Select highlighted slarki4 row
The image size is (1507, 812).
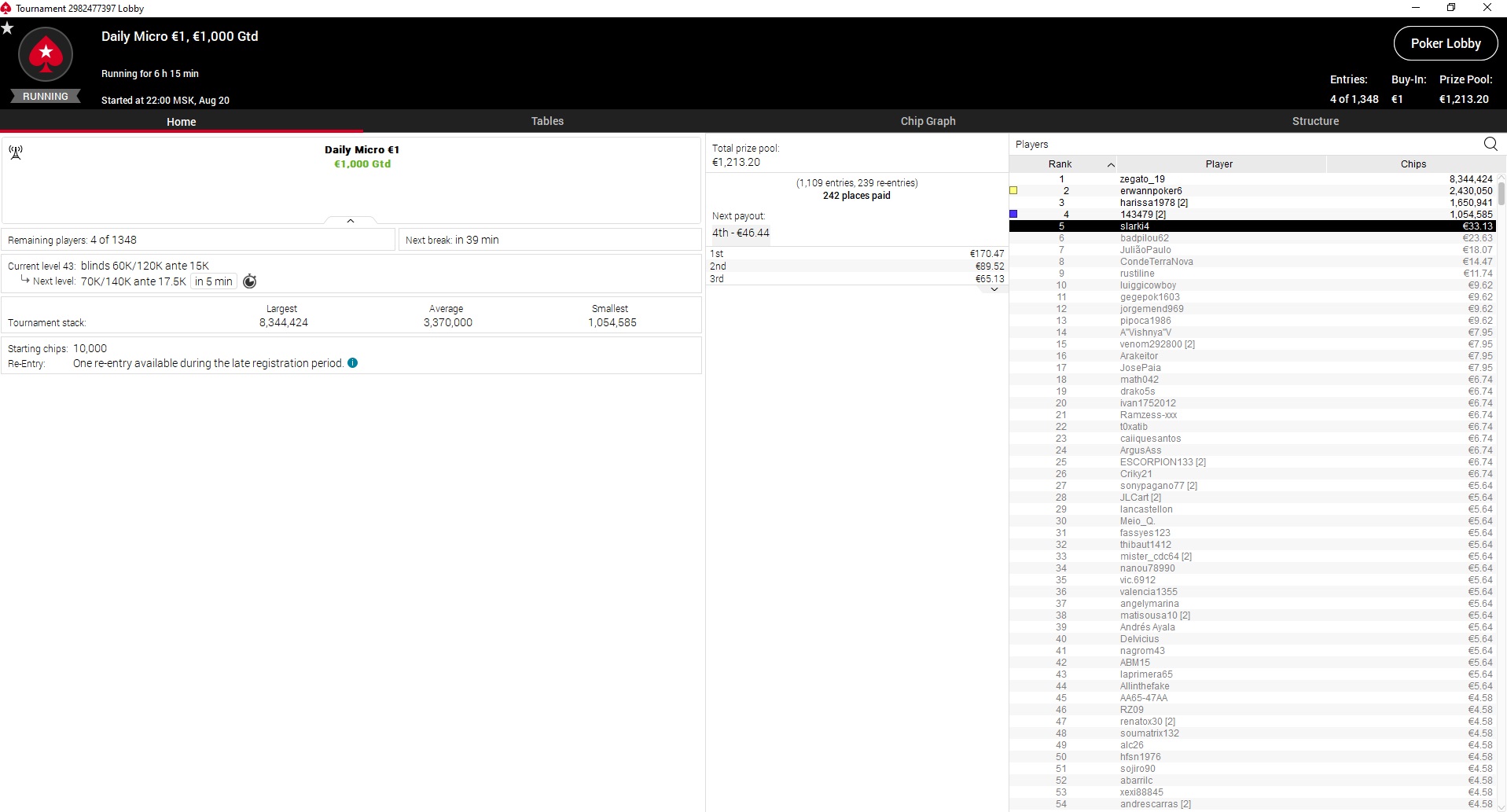click(1252, 226)
